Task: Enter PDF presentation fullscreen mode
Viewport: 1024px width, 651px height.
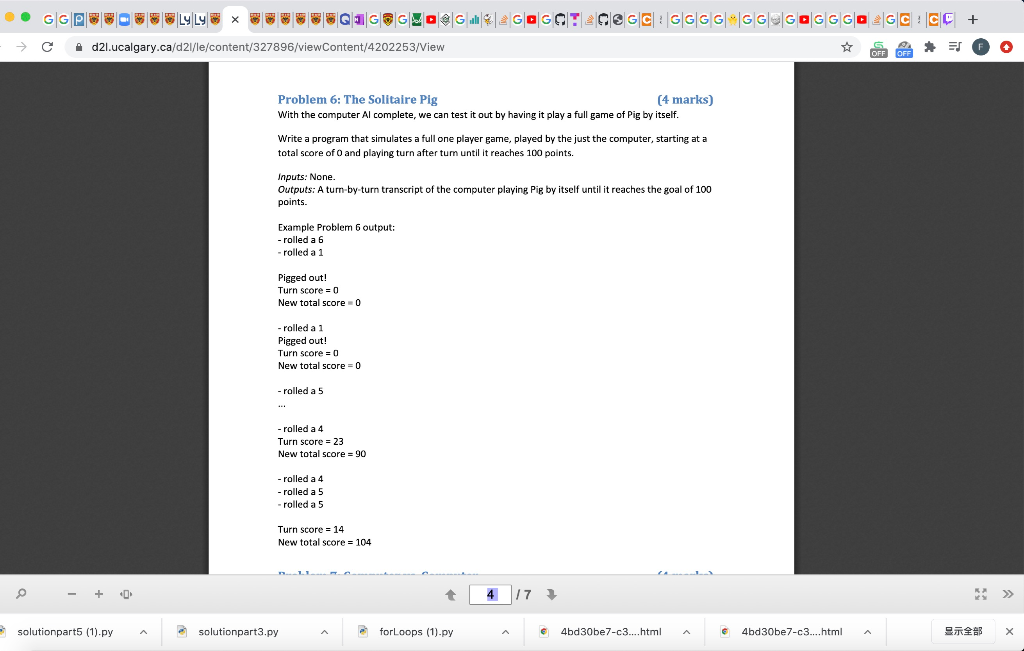Action: 981,593
